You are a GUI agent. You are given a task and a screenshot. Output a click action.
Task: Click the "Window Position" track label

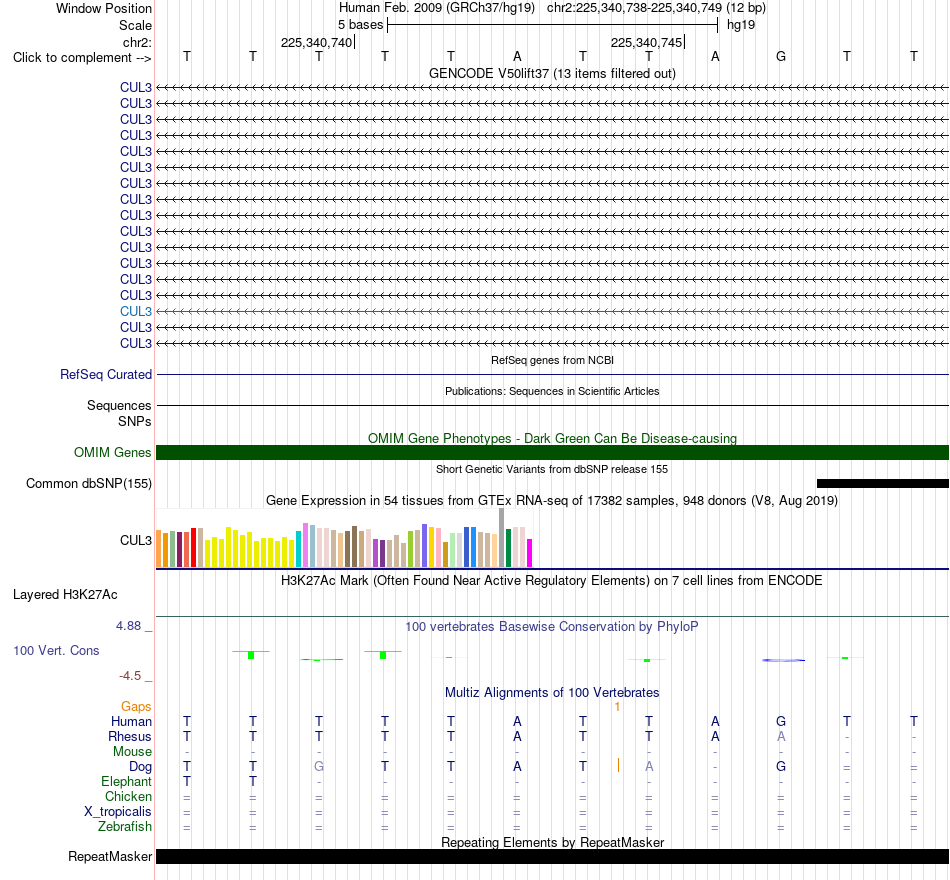(x=104, y=8)
